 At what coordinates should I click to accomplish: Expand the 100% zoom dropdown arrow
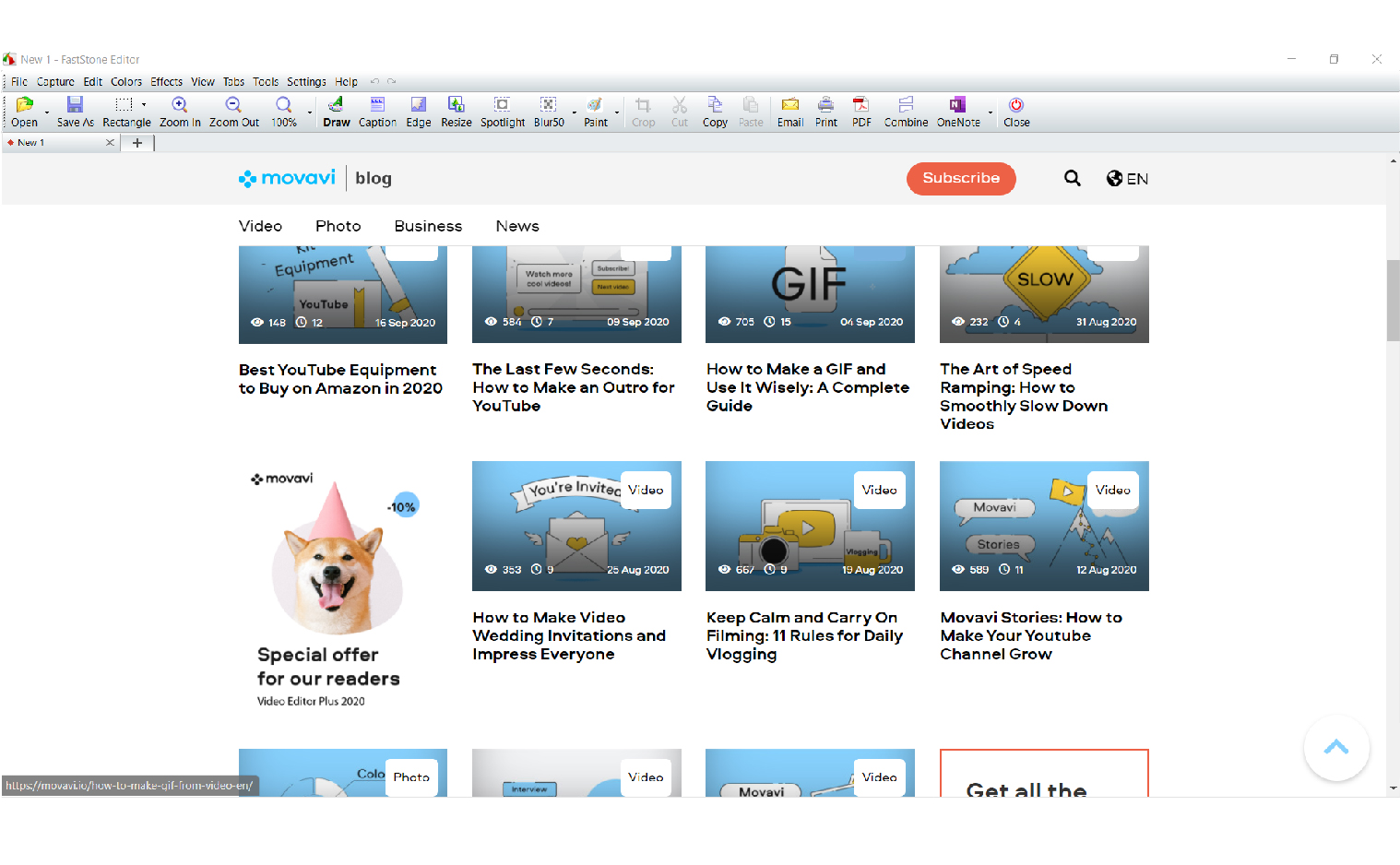[310, 113]
